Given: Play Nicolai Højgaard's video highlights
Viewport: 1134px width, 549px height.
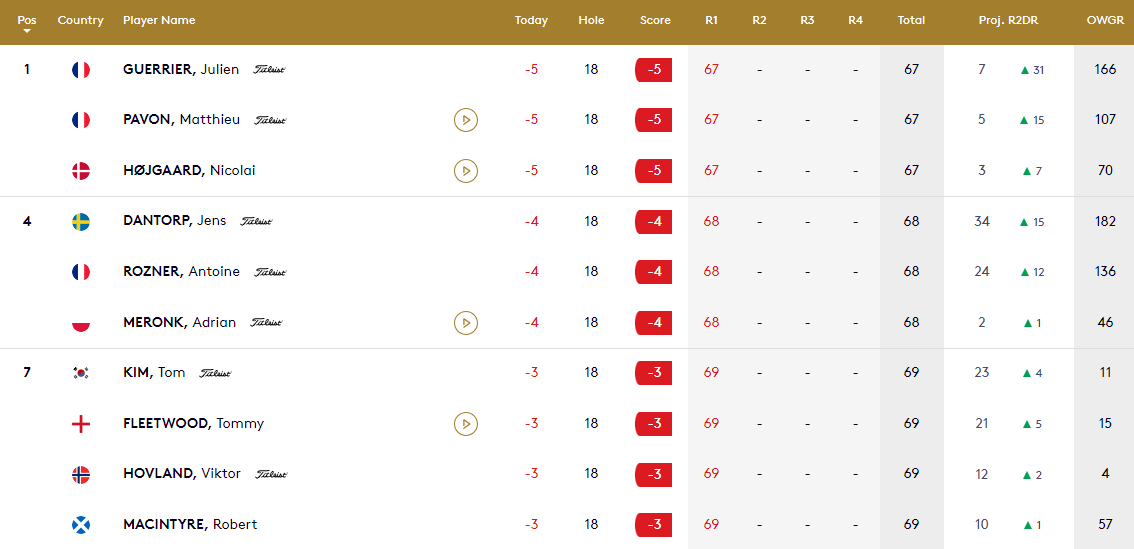Looking at the screenshot, I should pos(465,171).
